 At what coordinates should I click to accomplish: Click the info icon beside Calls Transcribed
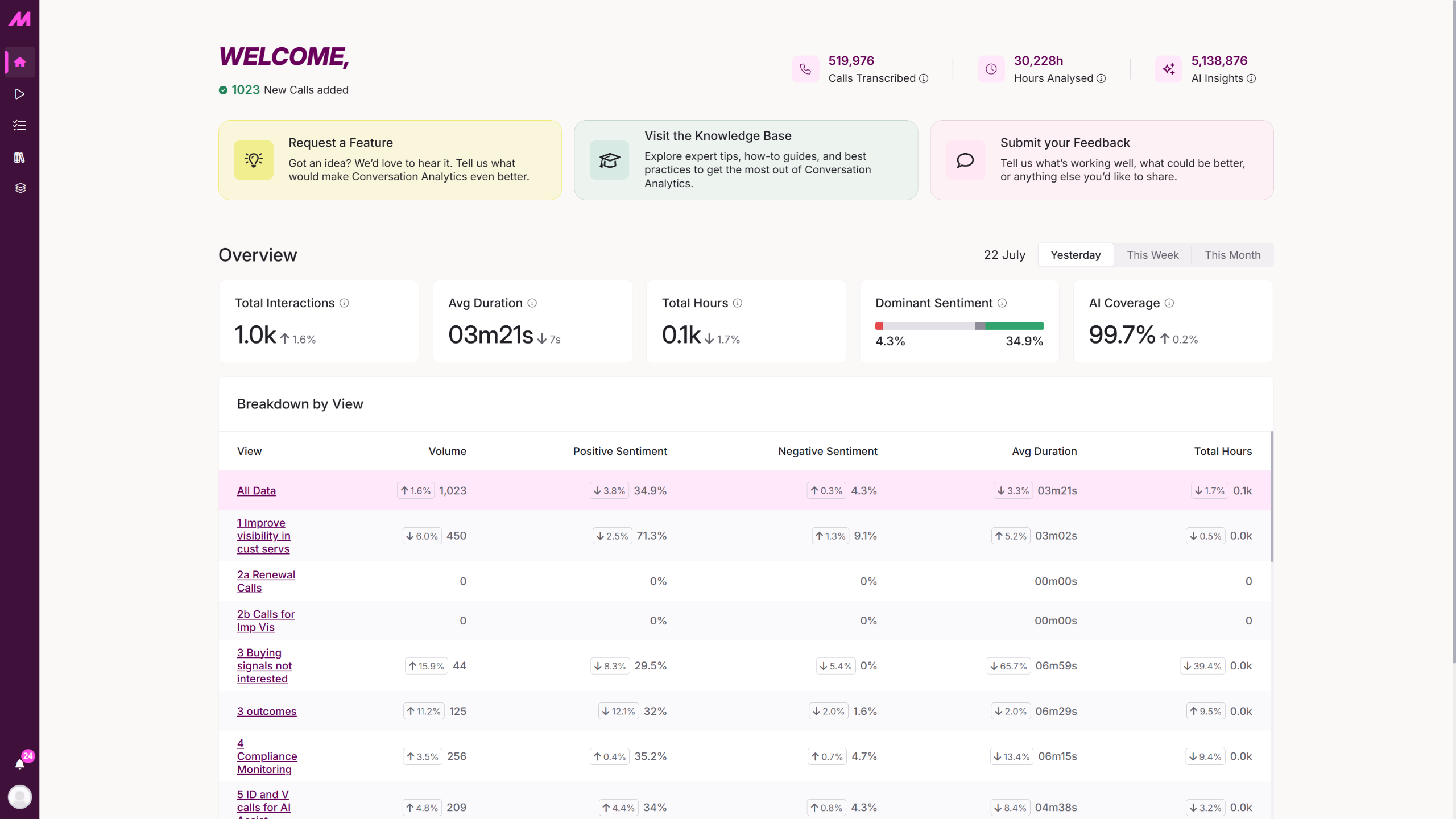pos(924,78)
